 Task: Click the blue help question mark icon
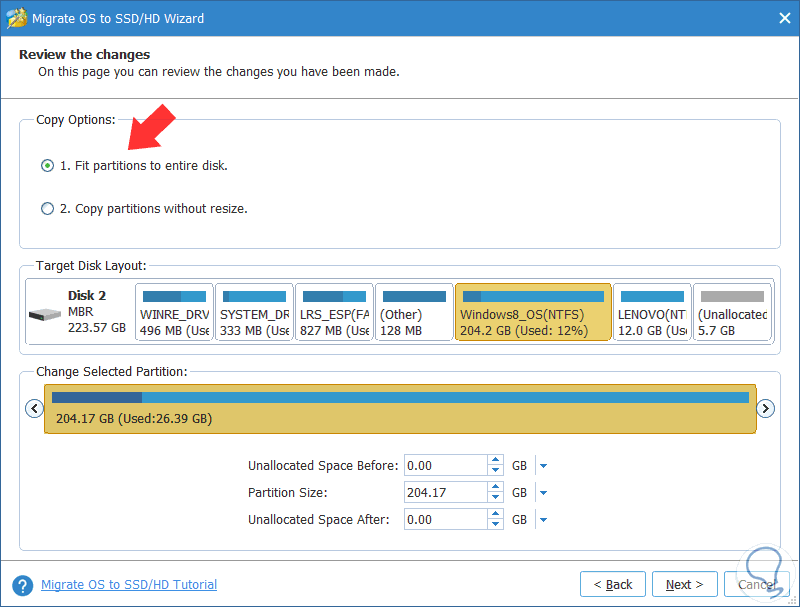[22, 586]
